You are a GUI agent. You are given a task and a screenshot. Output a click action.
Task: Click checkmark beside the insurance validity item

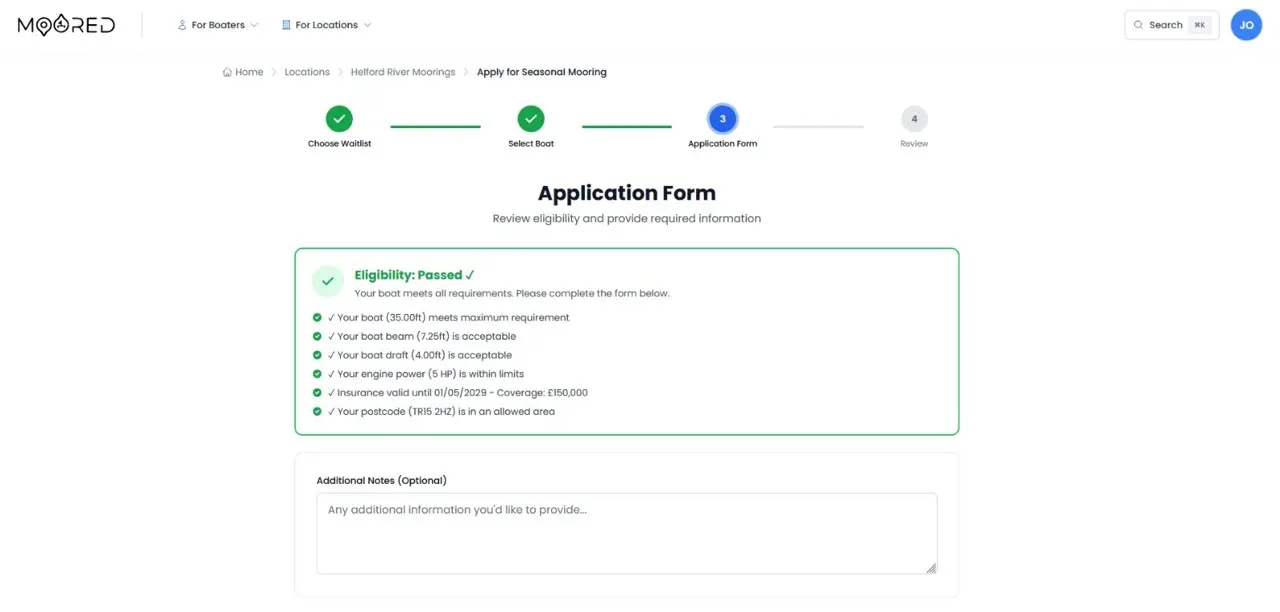[318, 392]
